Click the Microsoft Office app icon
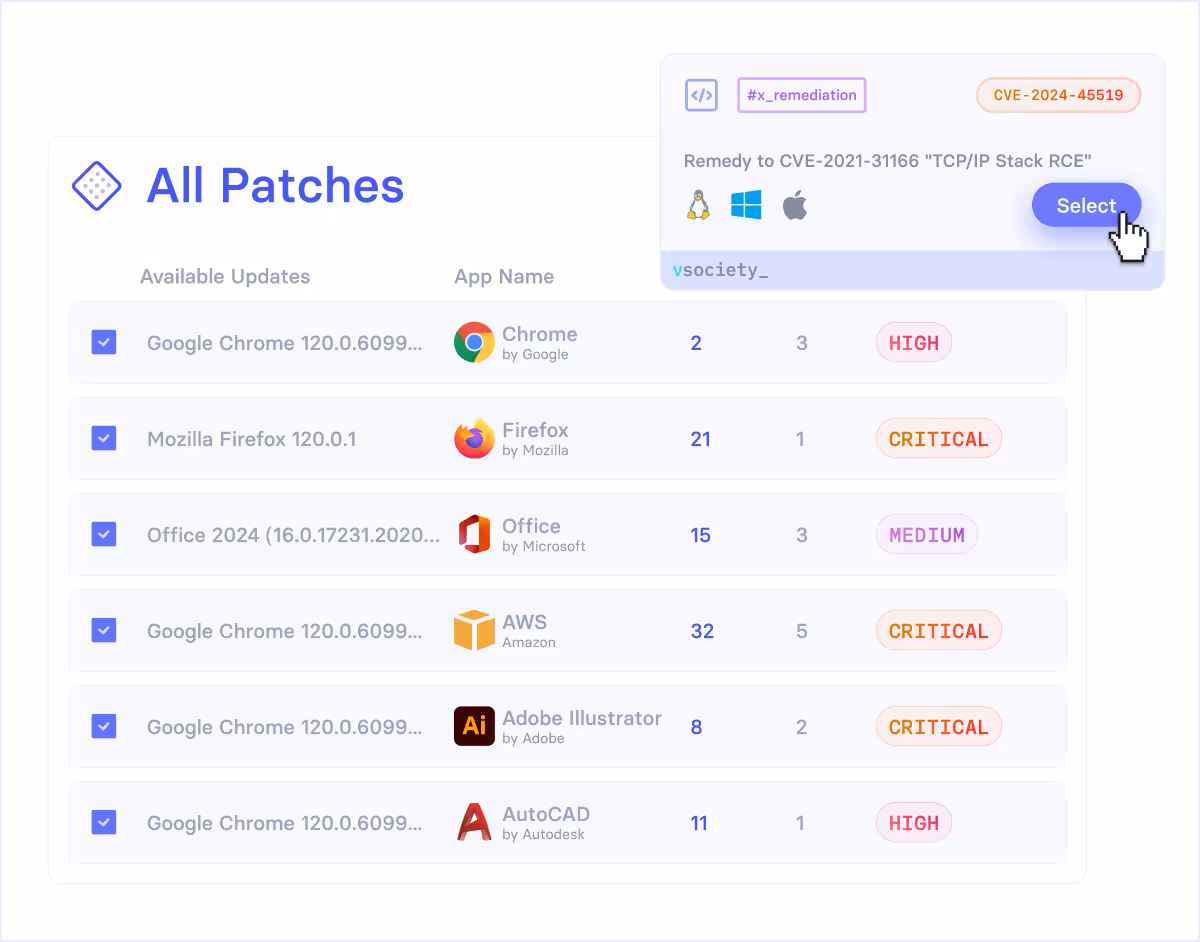Image resolution: width=1200 pixels, height=942 pixels. coord(474,534)
